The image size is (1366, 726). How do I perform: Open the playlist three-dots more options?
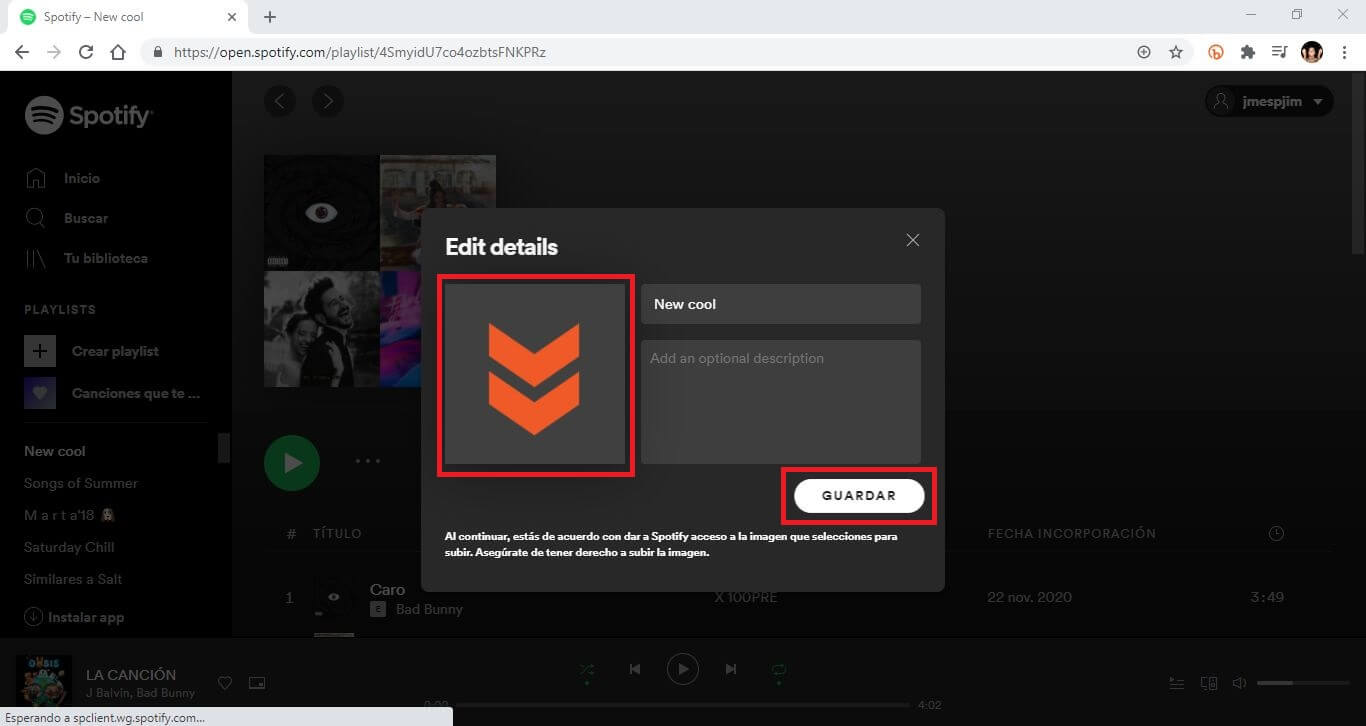[x=368, y=462]
